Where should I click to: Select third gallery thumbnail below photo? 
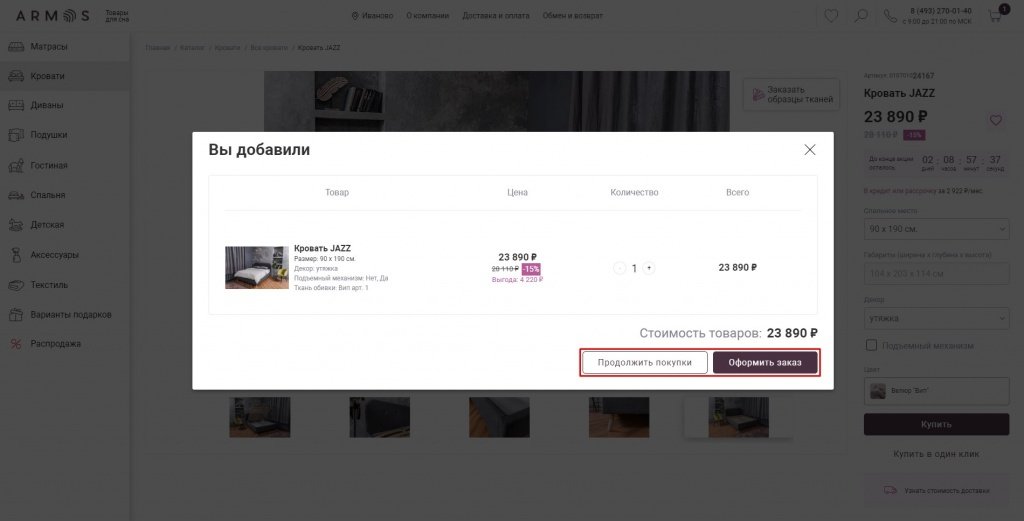click(x=499, y=417)
